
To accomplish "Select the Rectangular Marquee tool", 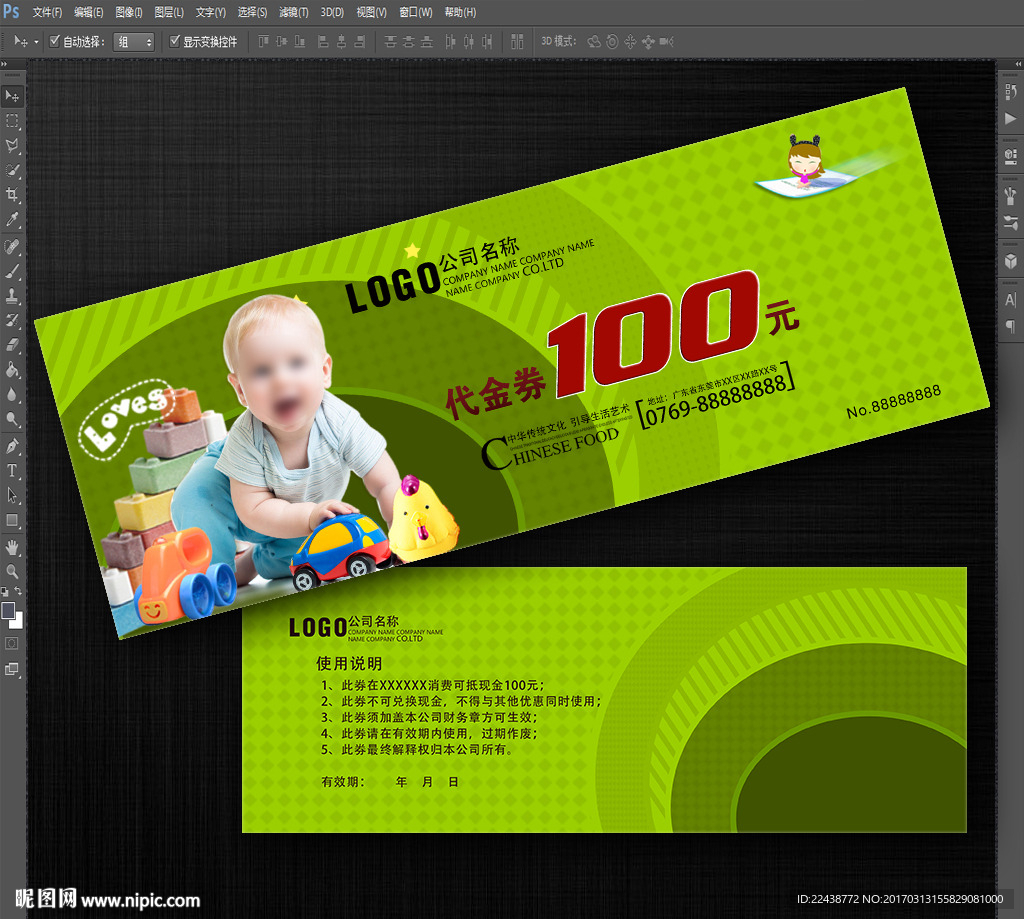I will (x=12, y=121).
